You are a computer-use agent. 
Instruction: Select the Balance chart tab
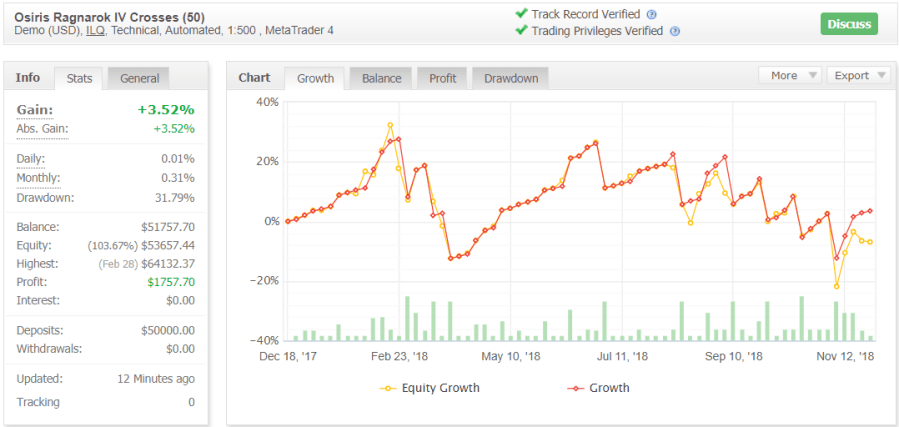click(x=381, y=78)
